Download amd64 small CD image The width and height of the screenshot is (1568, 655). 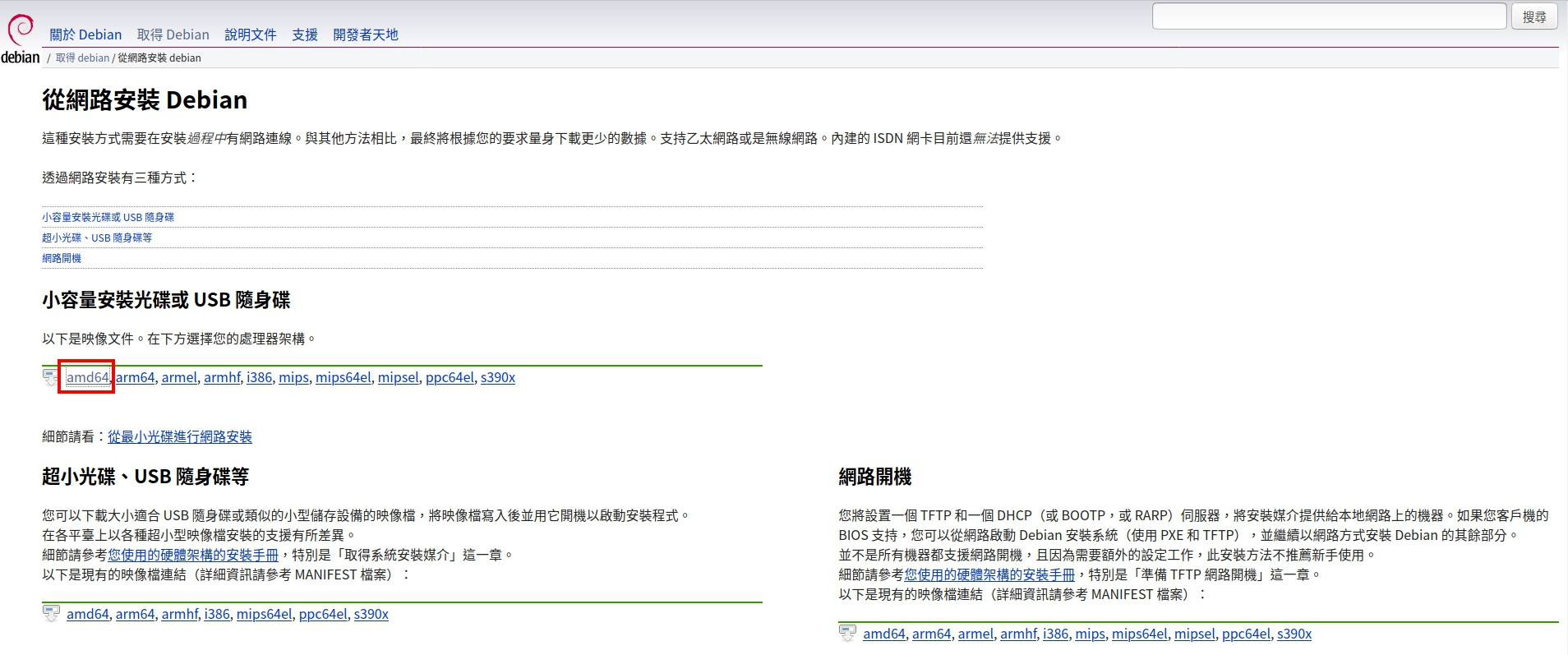88,377
